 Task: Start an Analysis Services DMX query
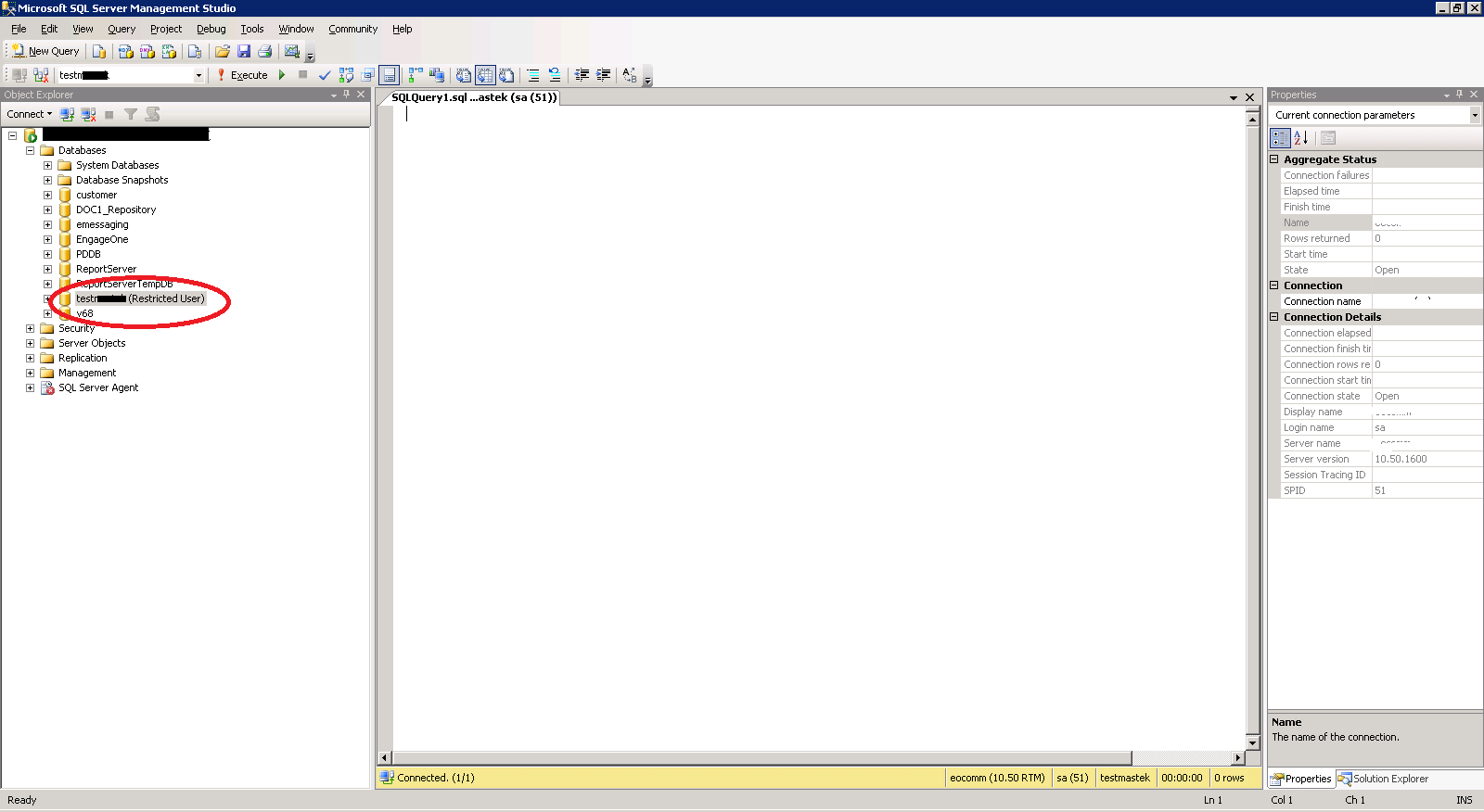pos(147,51)
